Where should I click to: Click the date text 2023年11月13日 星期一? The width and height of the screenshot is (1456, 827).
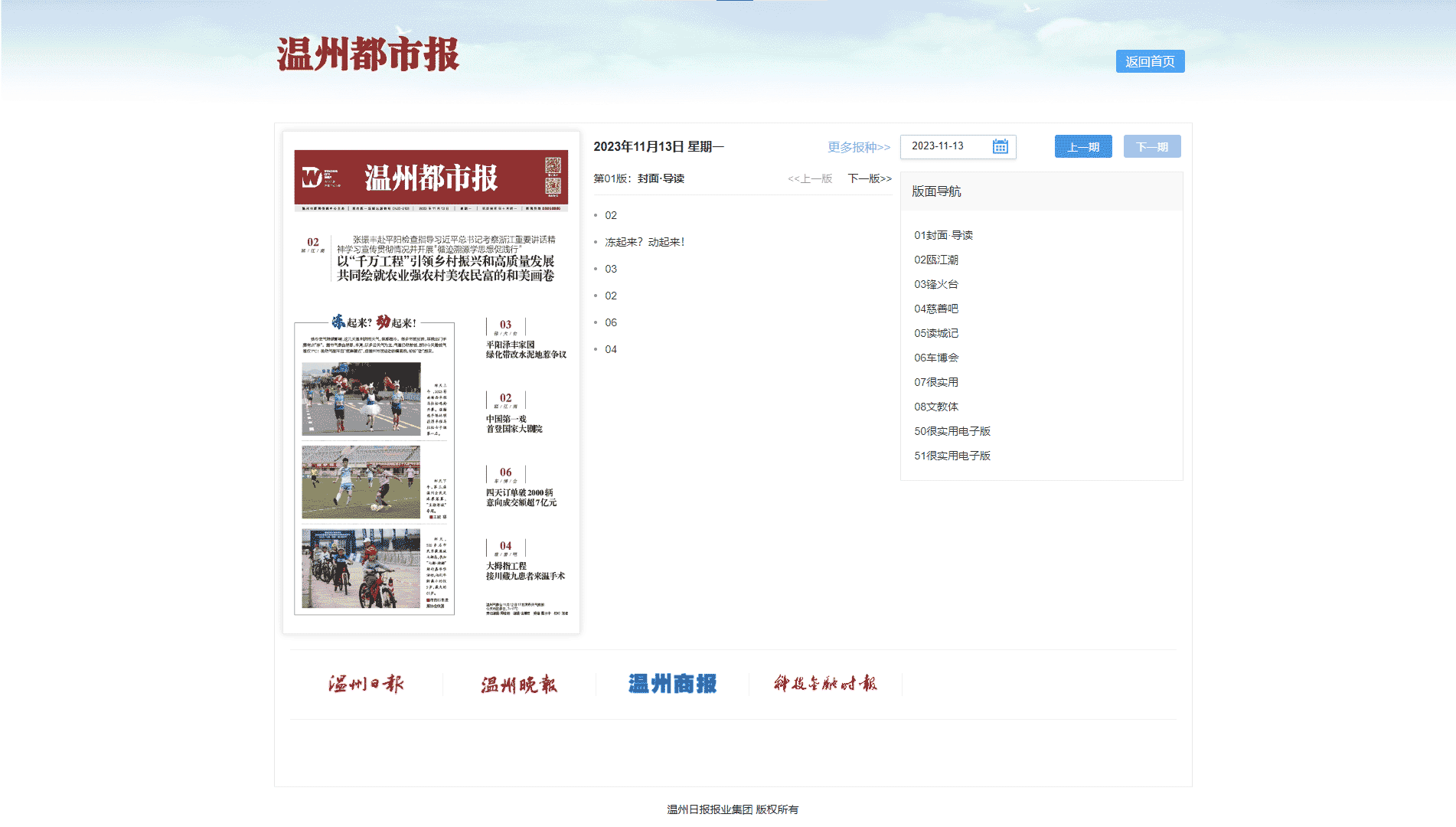[658, 146]
